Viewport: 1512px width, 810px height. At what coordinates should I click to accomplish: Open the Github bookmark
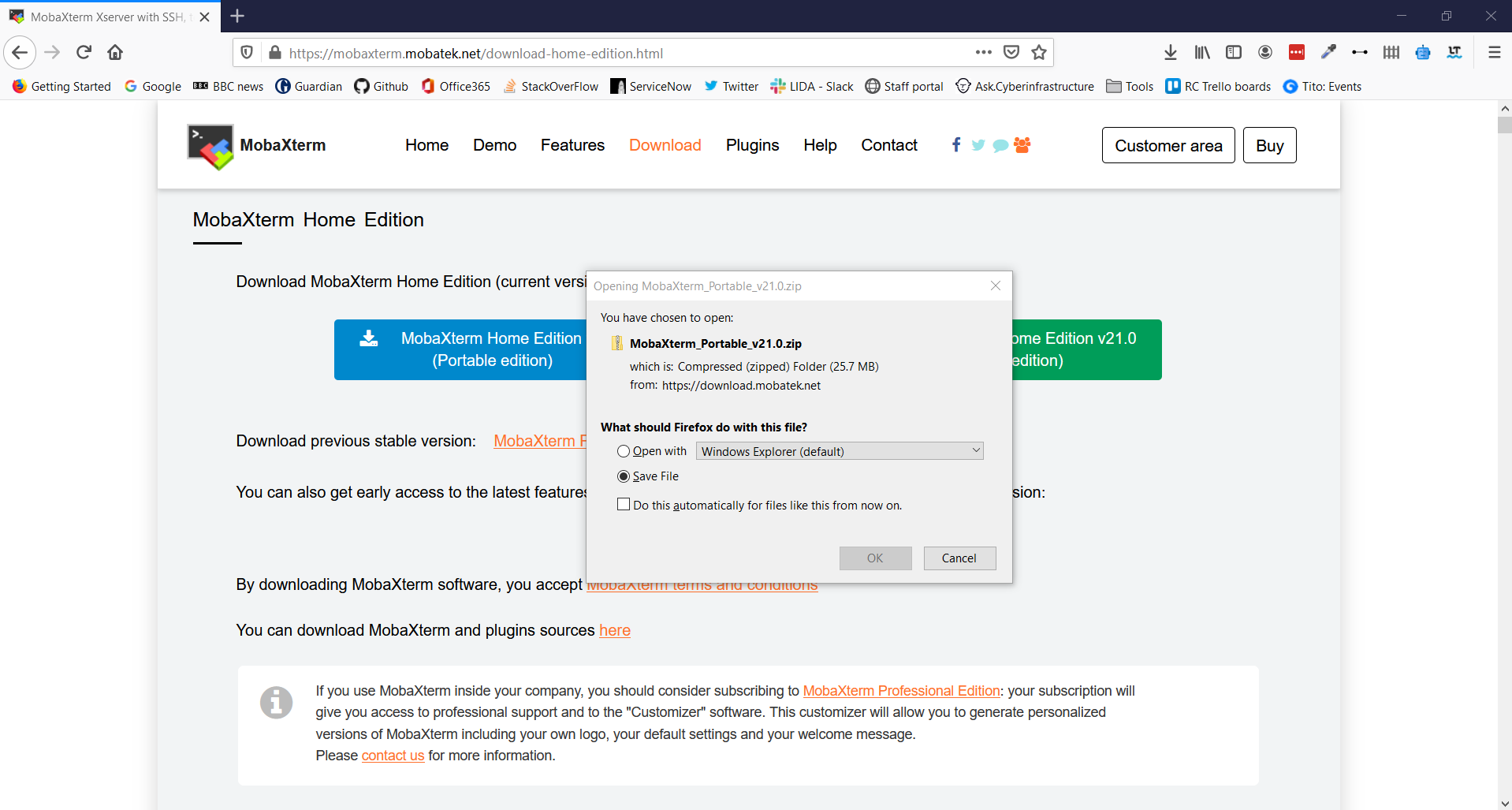click(x=382, y=86)
